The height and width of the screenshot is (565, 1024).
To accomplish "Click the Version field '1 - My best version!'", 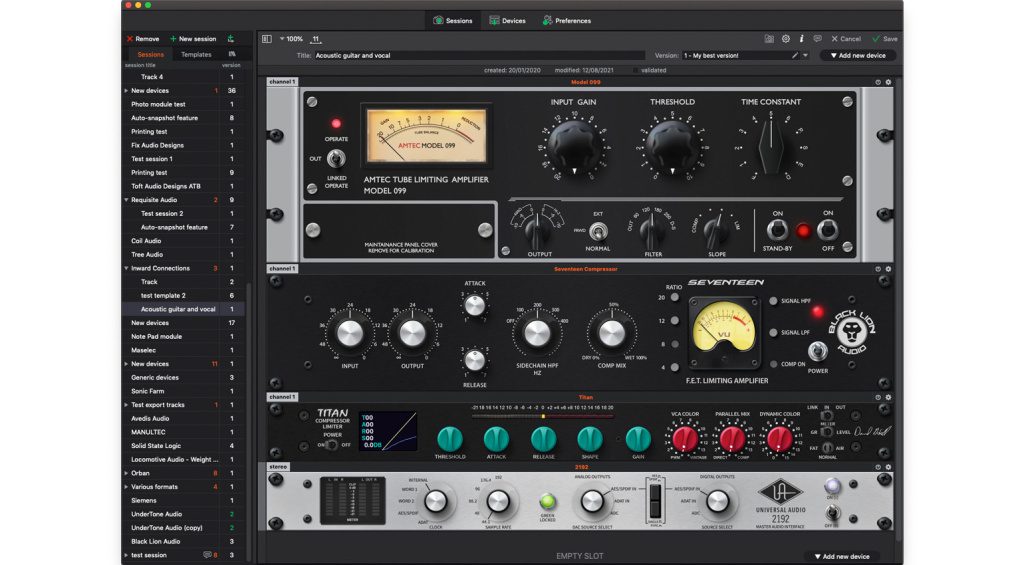I will pyautogui.click(x=735, y=56).
